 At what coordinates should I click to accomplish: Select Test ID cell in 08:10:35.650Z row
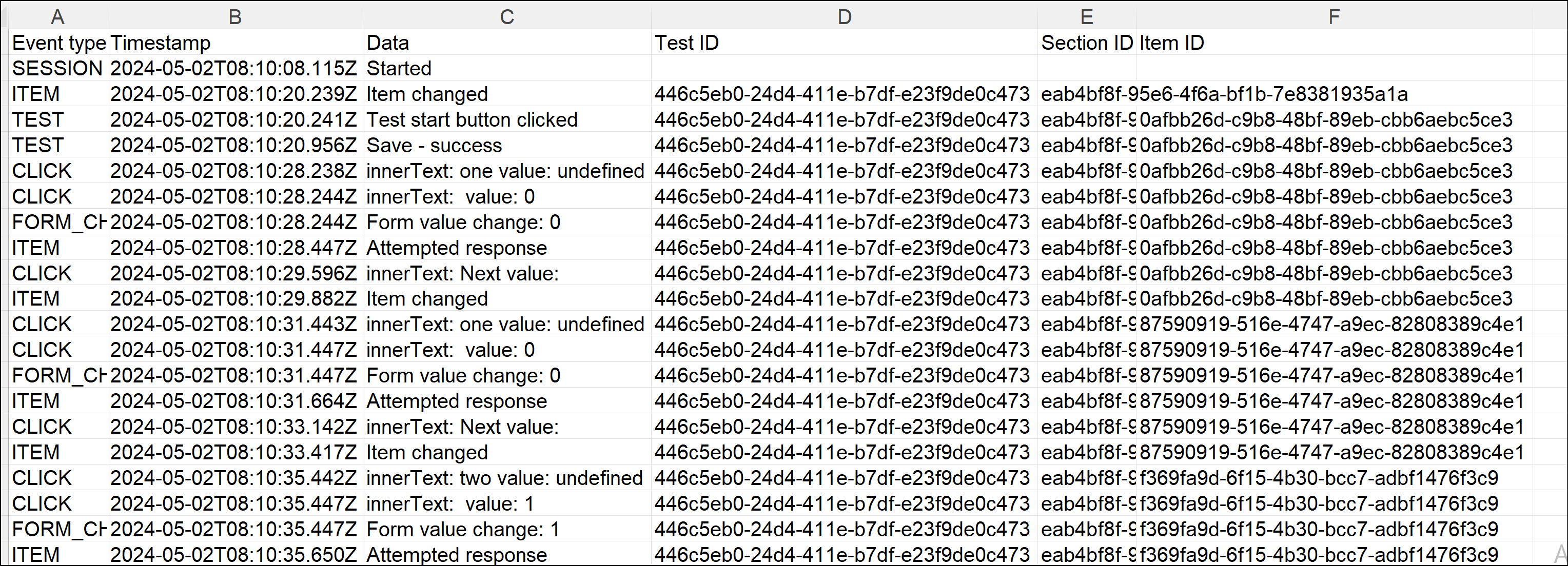[844, 554]
